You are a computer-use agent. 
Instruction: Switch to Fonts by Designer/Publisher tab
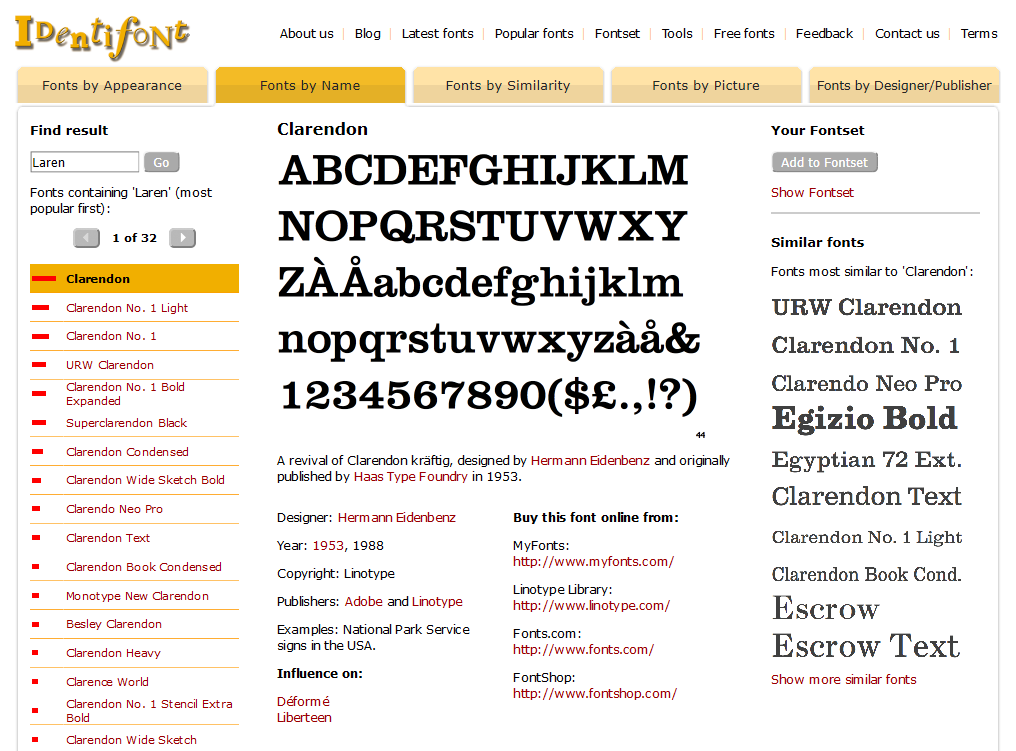coord(904,86)
